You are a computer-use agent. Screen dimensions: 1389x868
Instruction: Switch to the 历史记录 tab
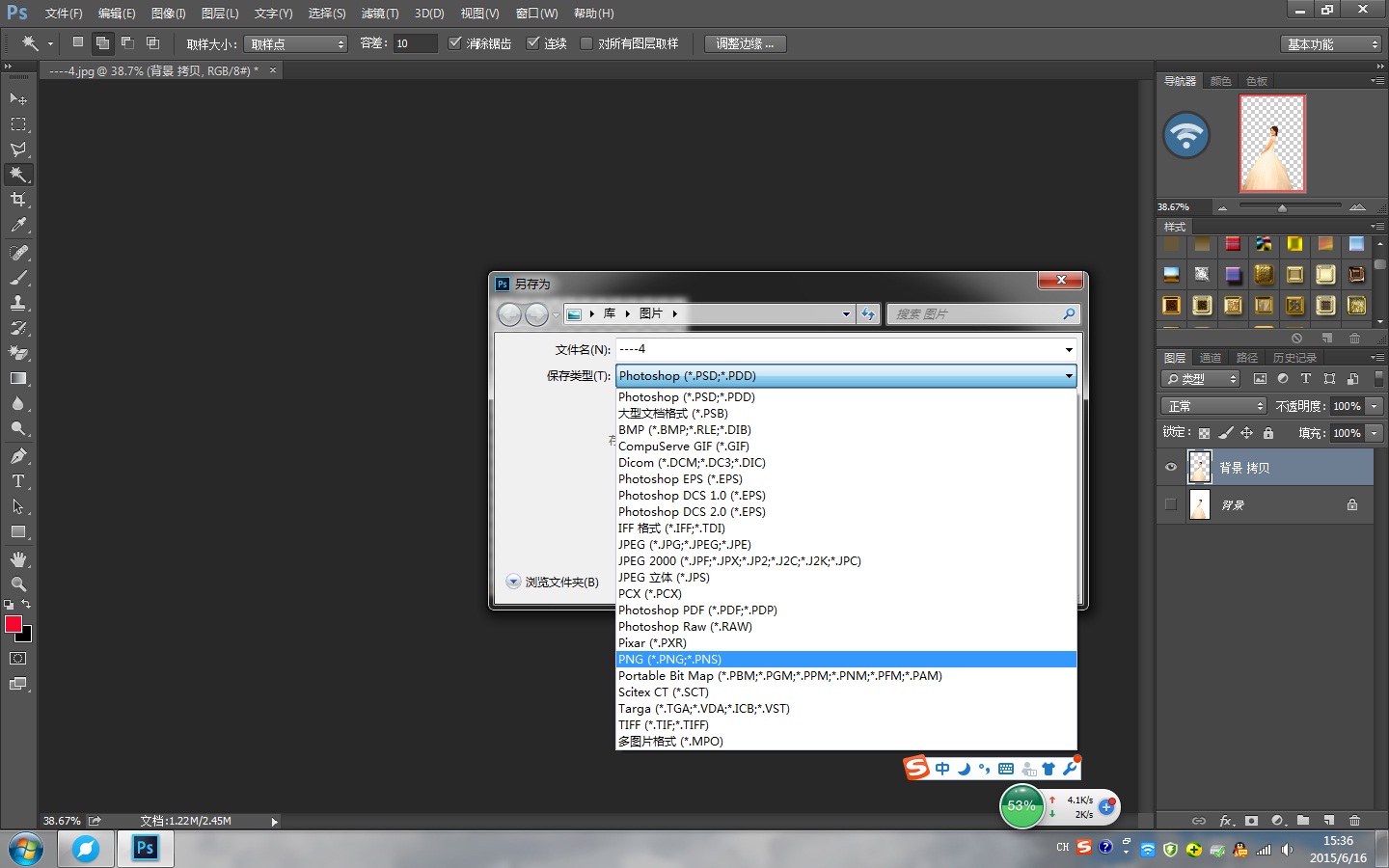1294,358
